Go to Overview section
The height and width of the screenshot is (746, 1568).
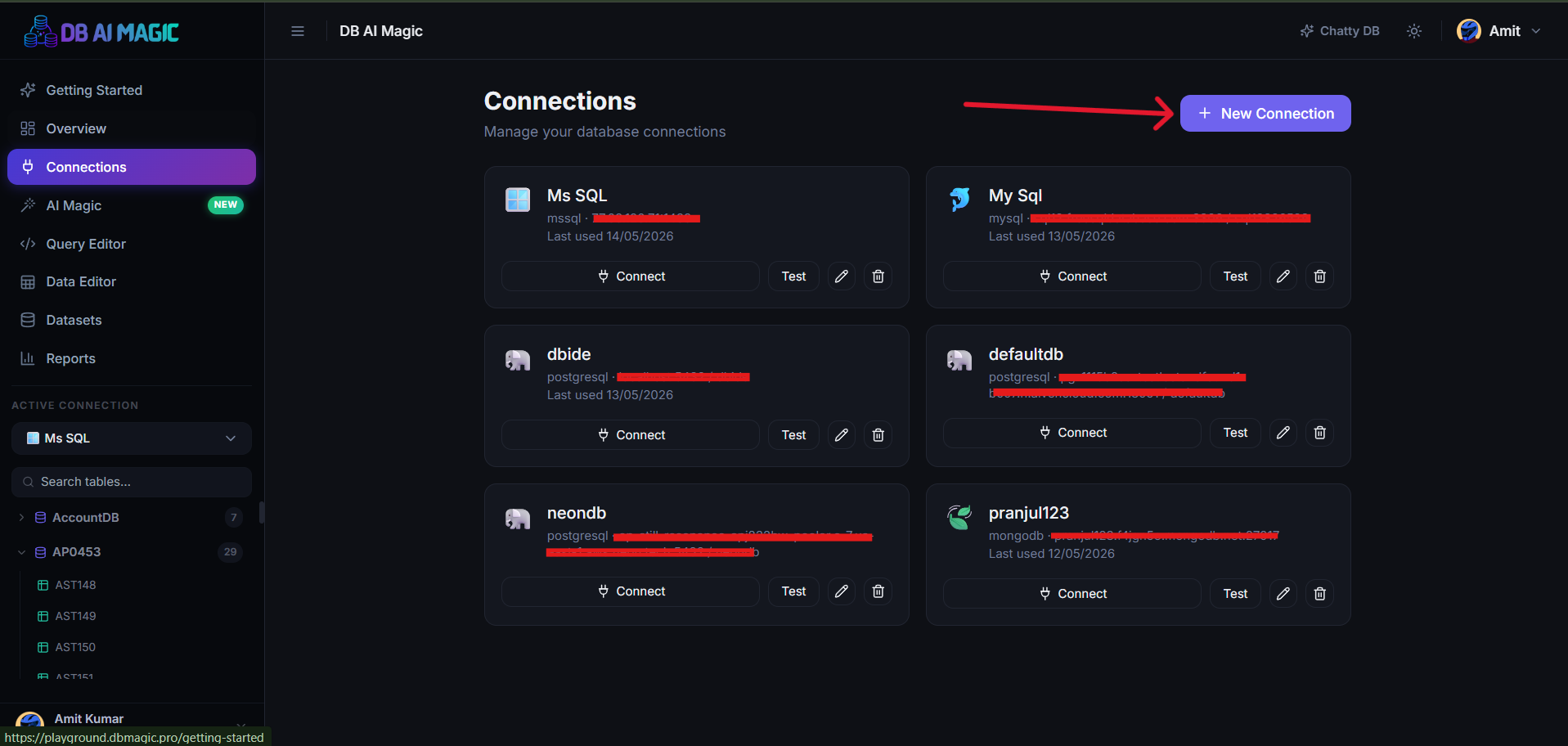[132, 128]
